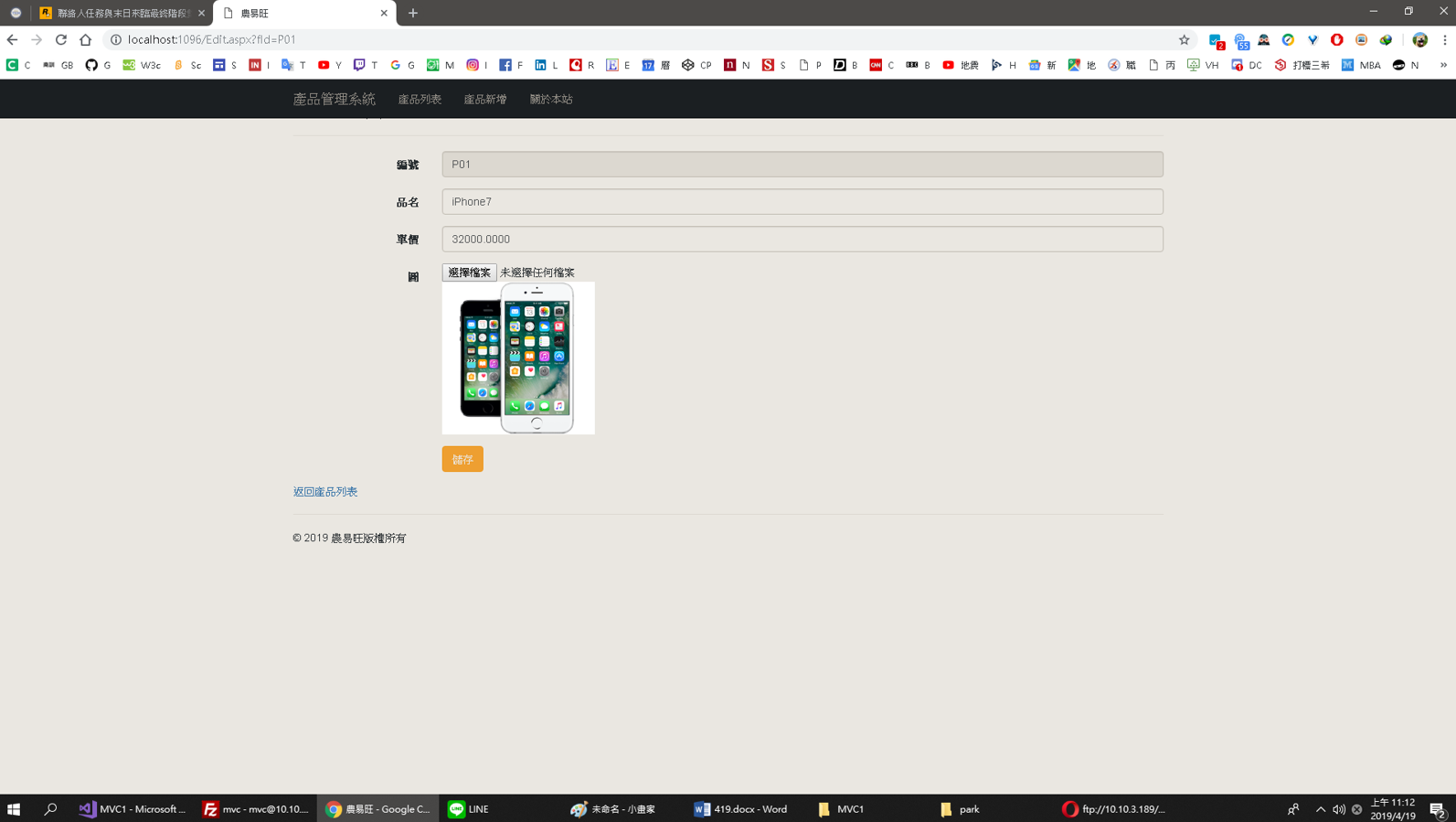The width and height of the screenshot is (1456, 822).
Task: Click the 編號 field containing P01
Action: (x=802, y=165)
